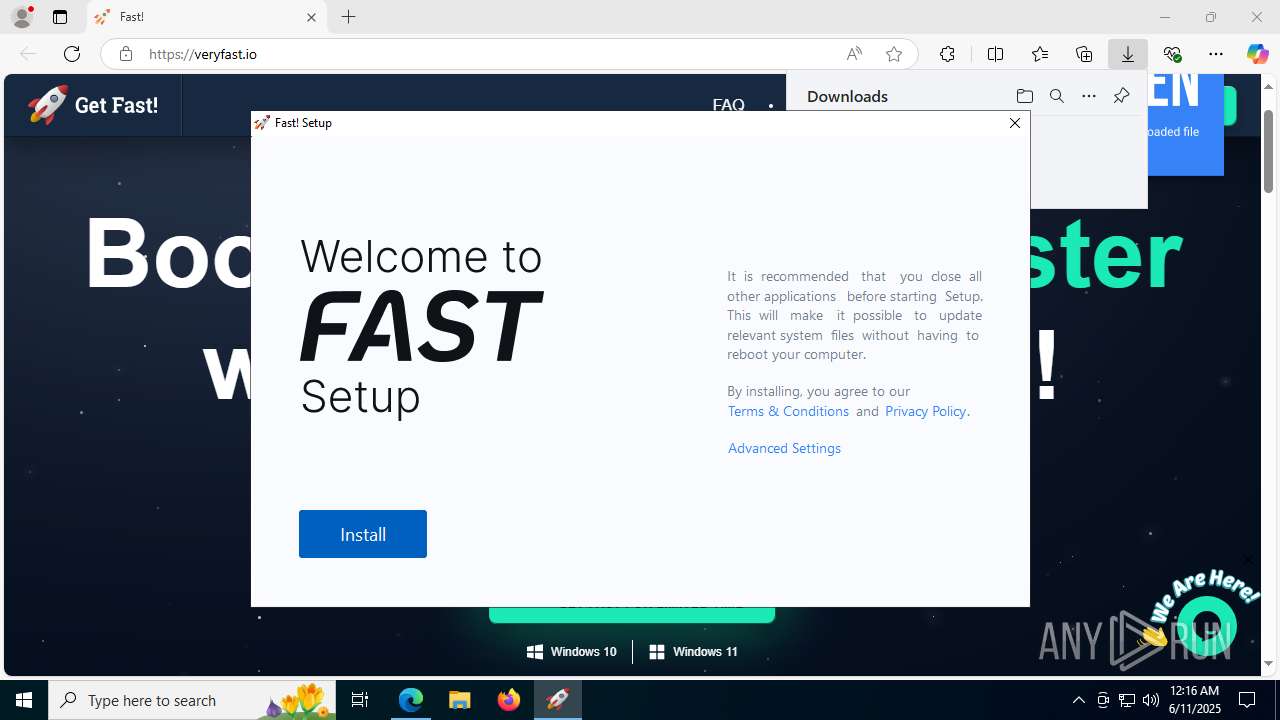This screenshot has height=720, width=1280.
Task: Open Edge tab actions menu
Action: coord(60,17)
